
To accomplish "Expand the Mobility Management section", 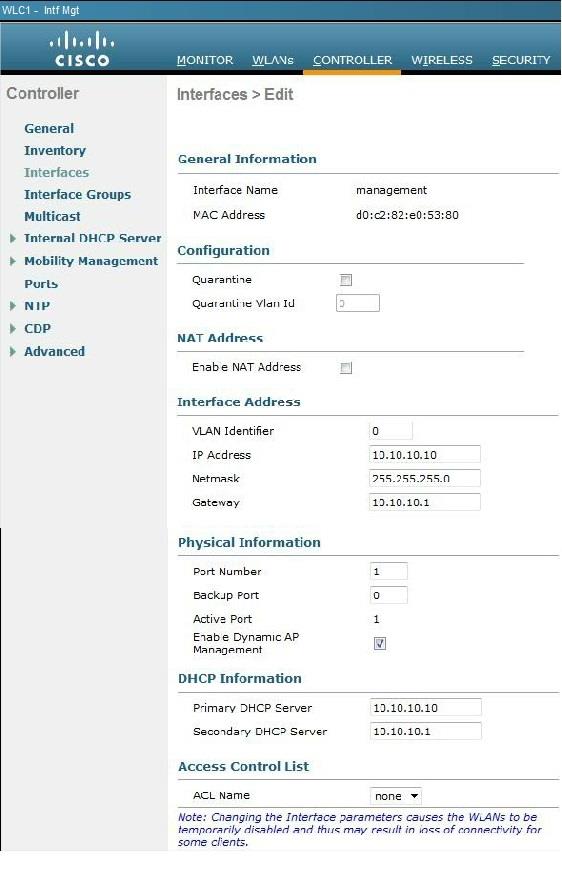I will [13, 261].
